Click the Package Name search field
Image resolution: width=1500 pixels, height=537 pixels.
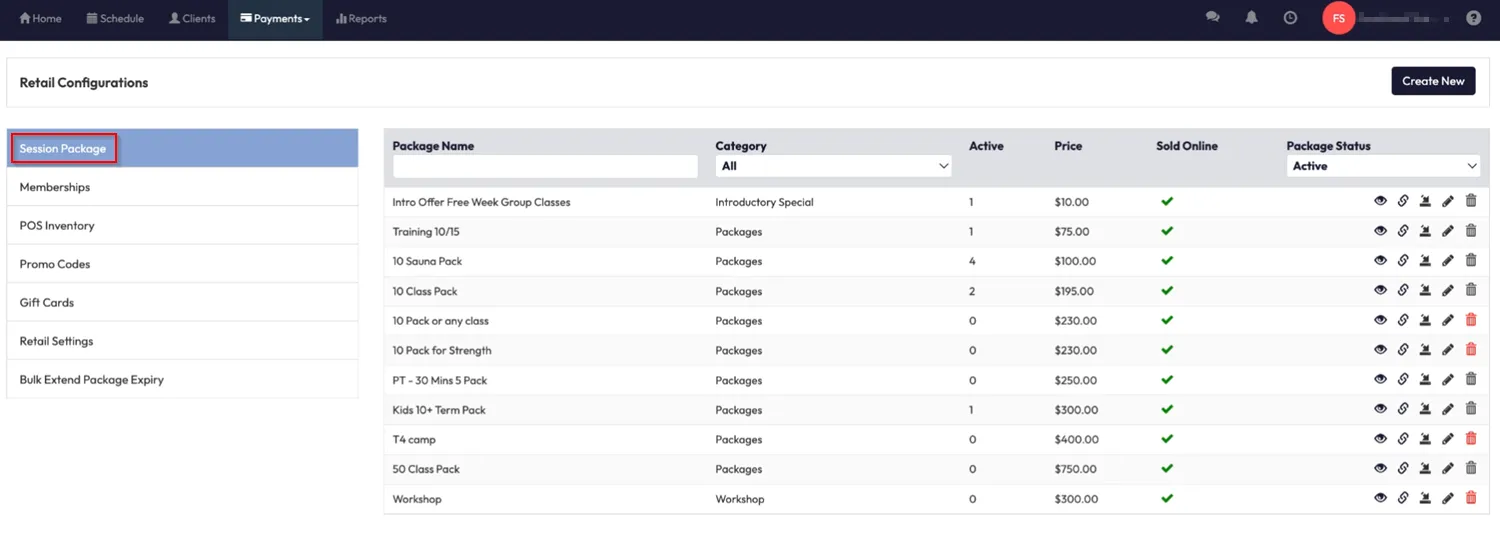coord(545,166)
